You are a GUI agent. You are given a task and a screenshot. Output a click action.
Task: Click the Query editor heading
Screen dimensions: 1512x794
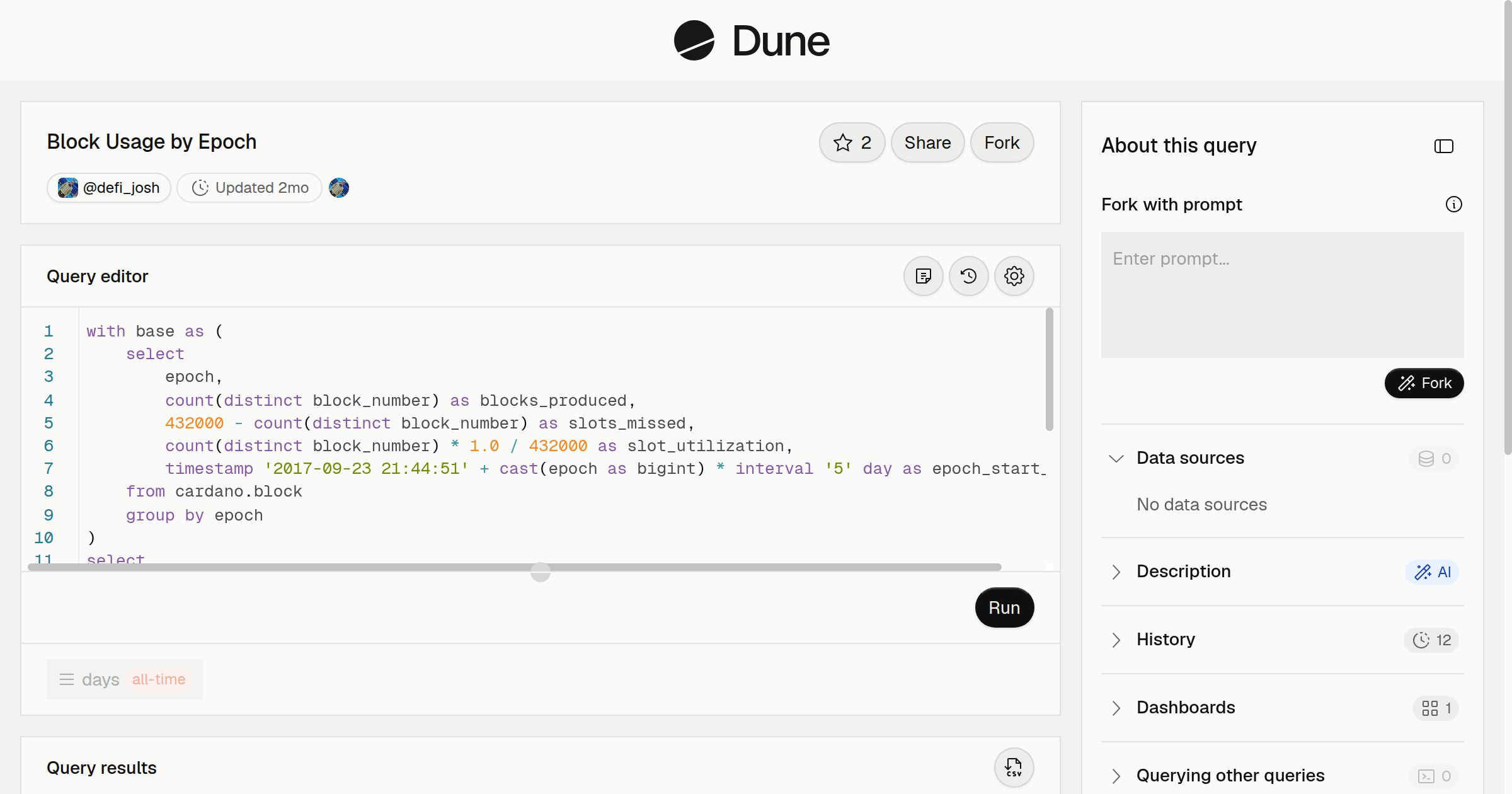point(98,276)
